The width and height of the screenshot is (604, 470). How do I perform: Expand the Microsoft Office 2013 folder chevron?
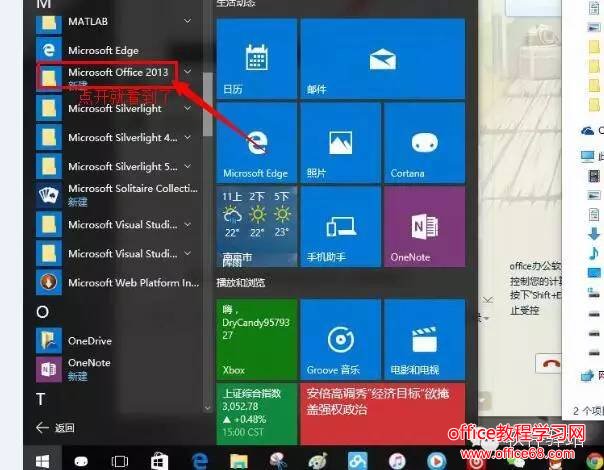(188, 71)
